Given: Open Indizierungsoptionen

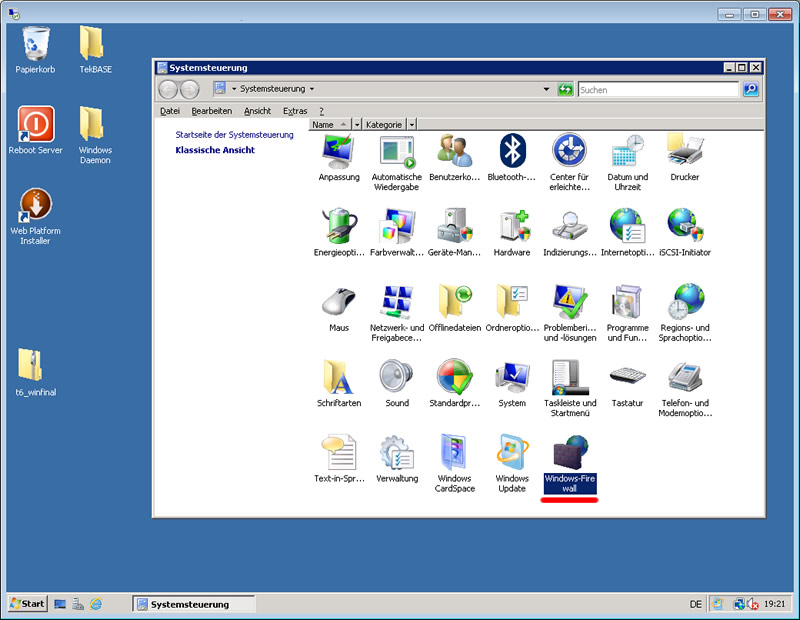Looking at the screenshot, I should [569, 233].
